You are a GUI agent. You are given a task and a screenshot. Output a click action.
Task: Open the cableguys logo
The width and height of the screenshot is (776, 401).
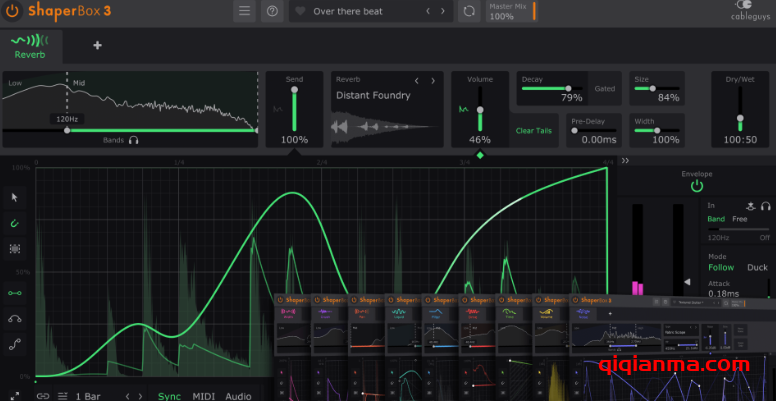tap(750, 11)
